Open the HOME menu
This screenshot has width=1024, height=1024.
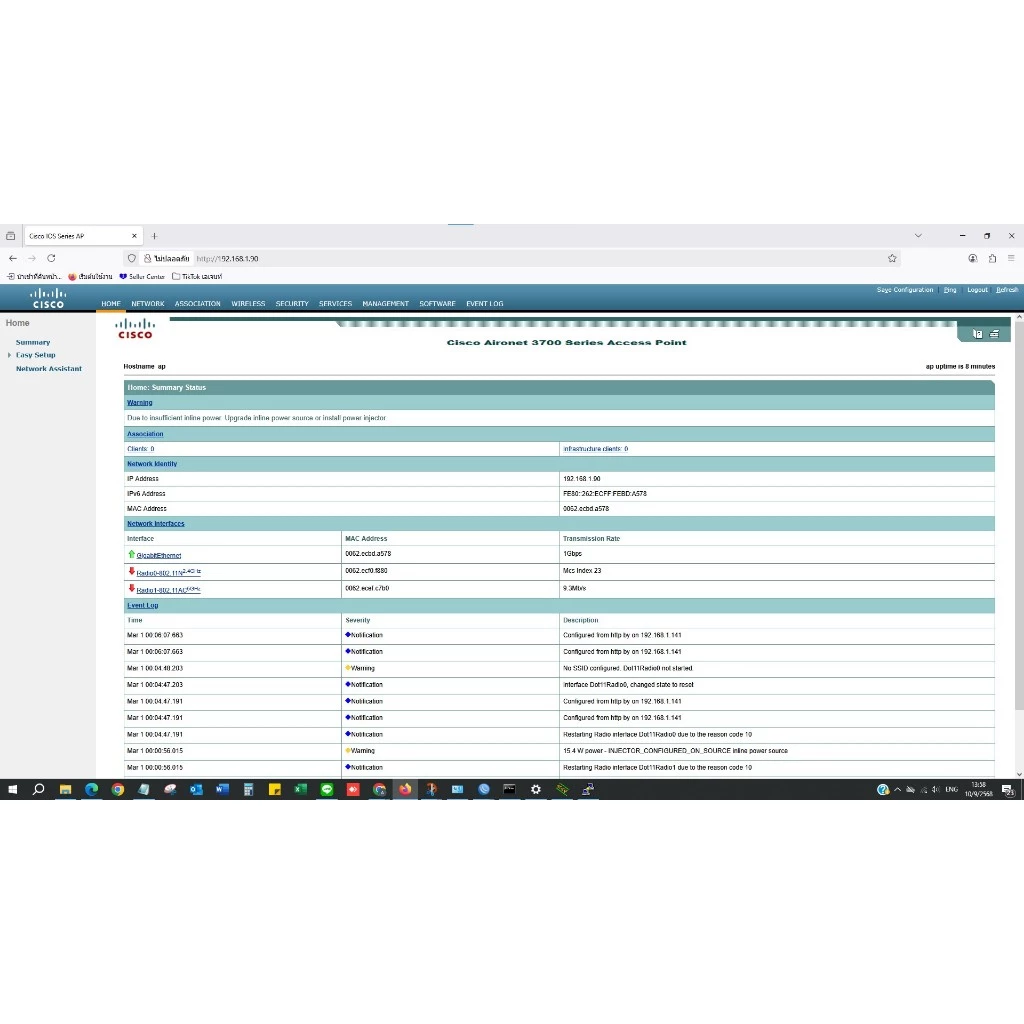111,304
